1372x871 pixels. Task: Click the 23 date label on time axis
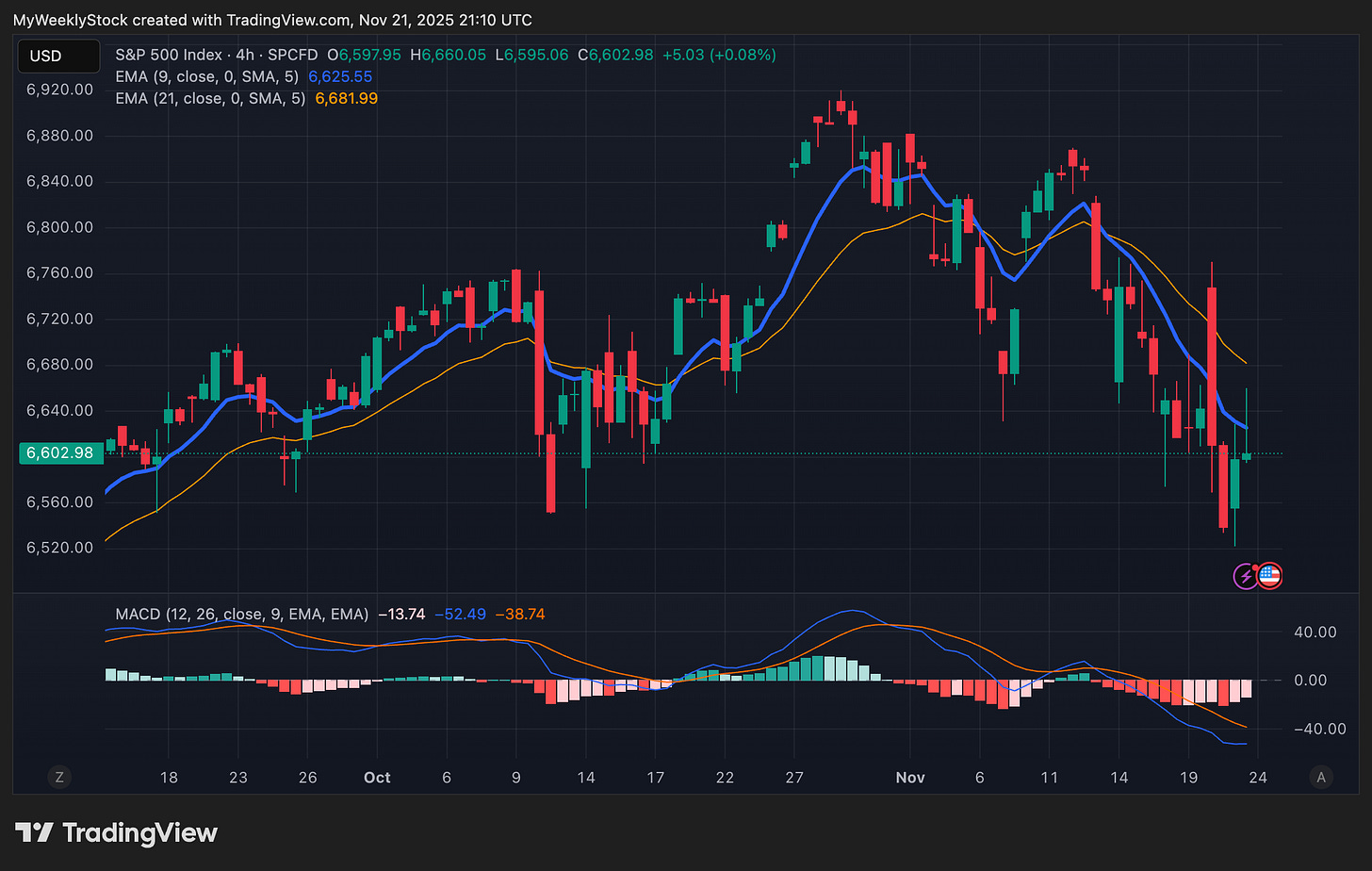click(x=238, y=778)
